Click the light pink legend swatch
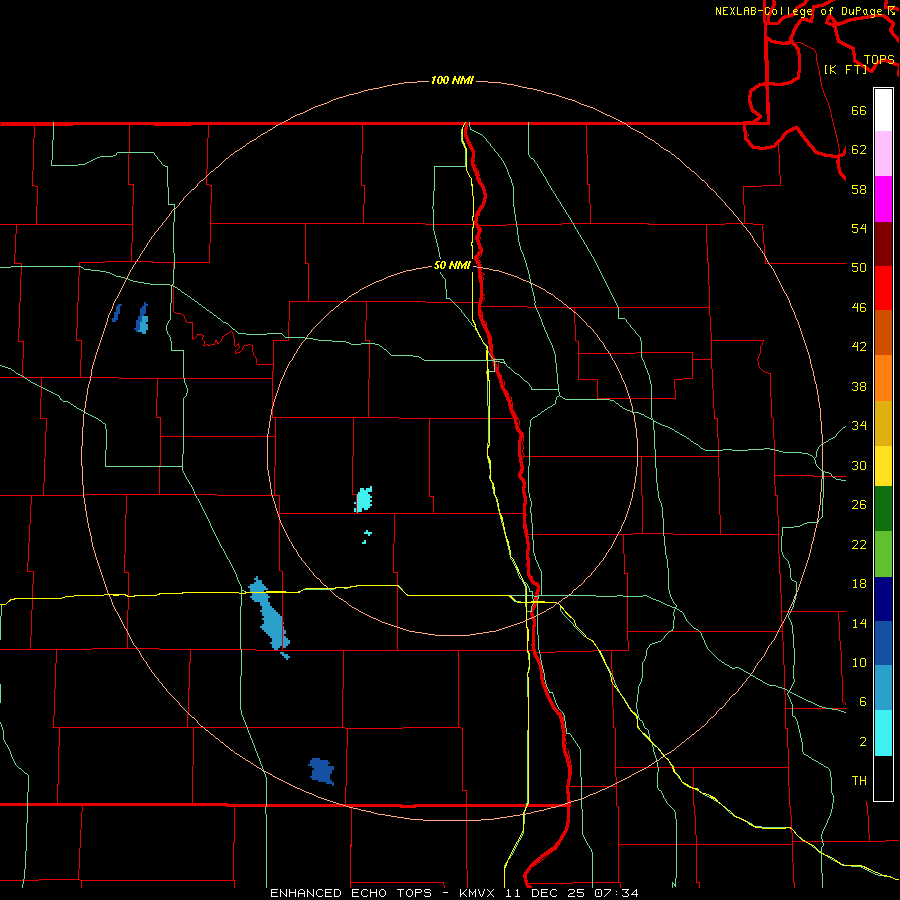The width and height of the screenshot is (900, 900). (x=883, y=154)
